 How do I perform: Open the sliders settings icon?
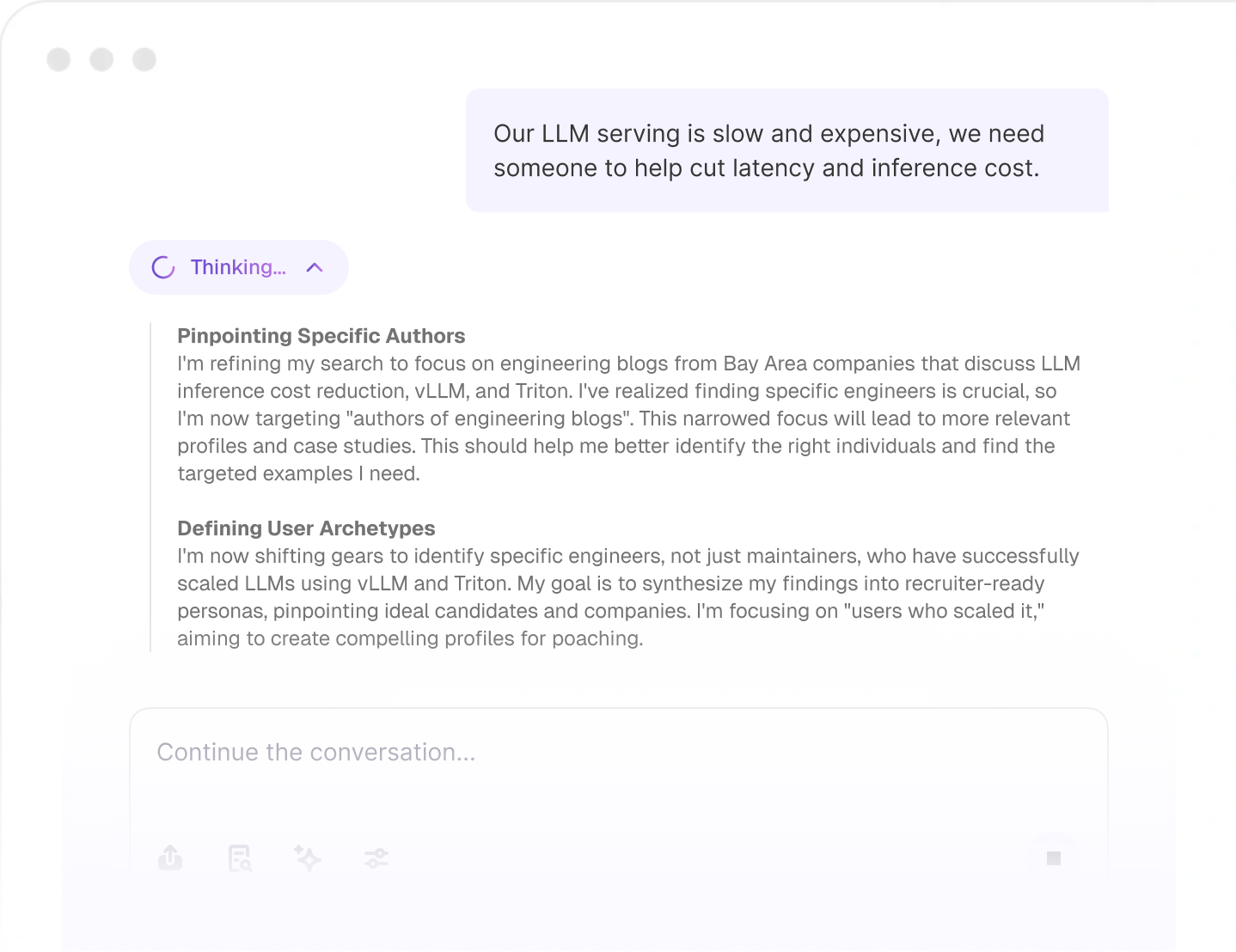pyautogui.click(x=376, y=857)
